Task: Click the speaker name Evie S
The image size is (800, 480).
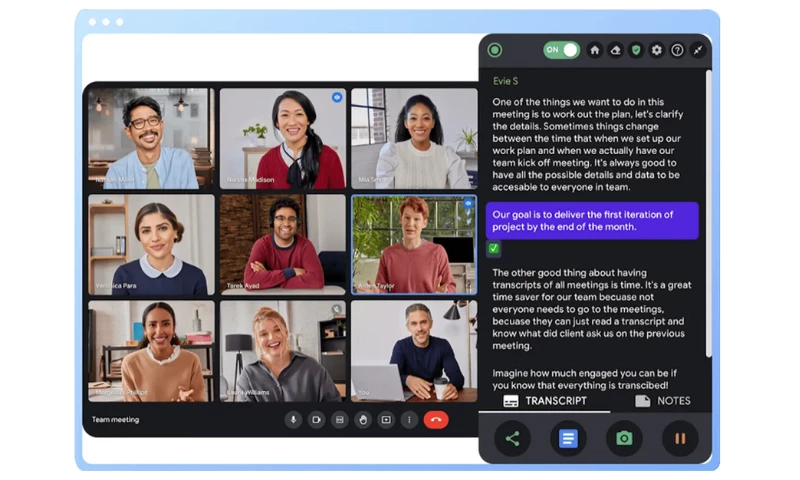Action: (505, 81)
